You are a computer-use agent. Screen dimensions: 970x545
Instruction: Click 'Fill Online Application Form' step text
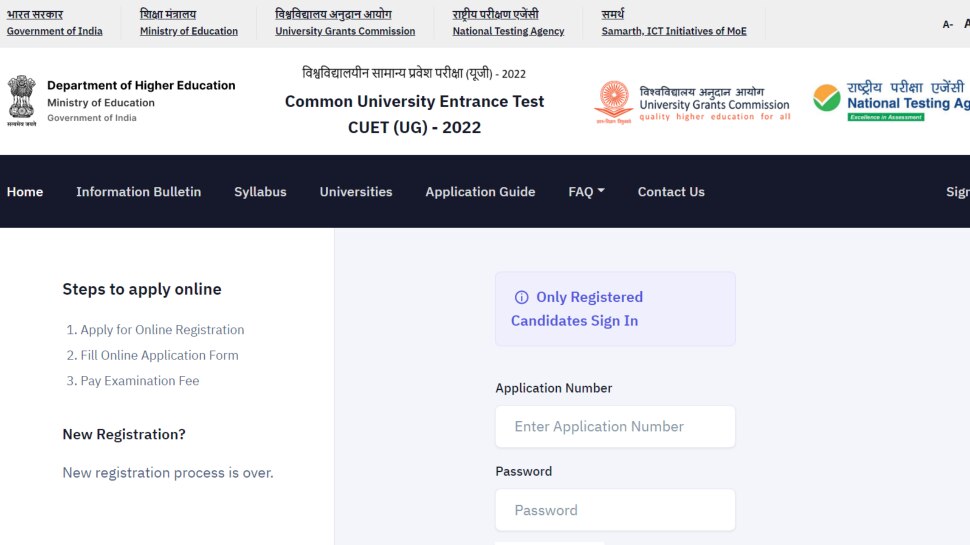[159, 355]
